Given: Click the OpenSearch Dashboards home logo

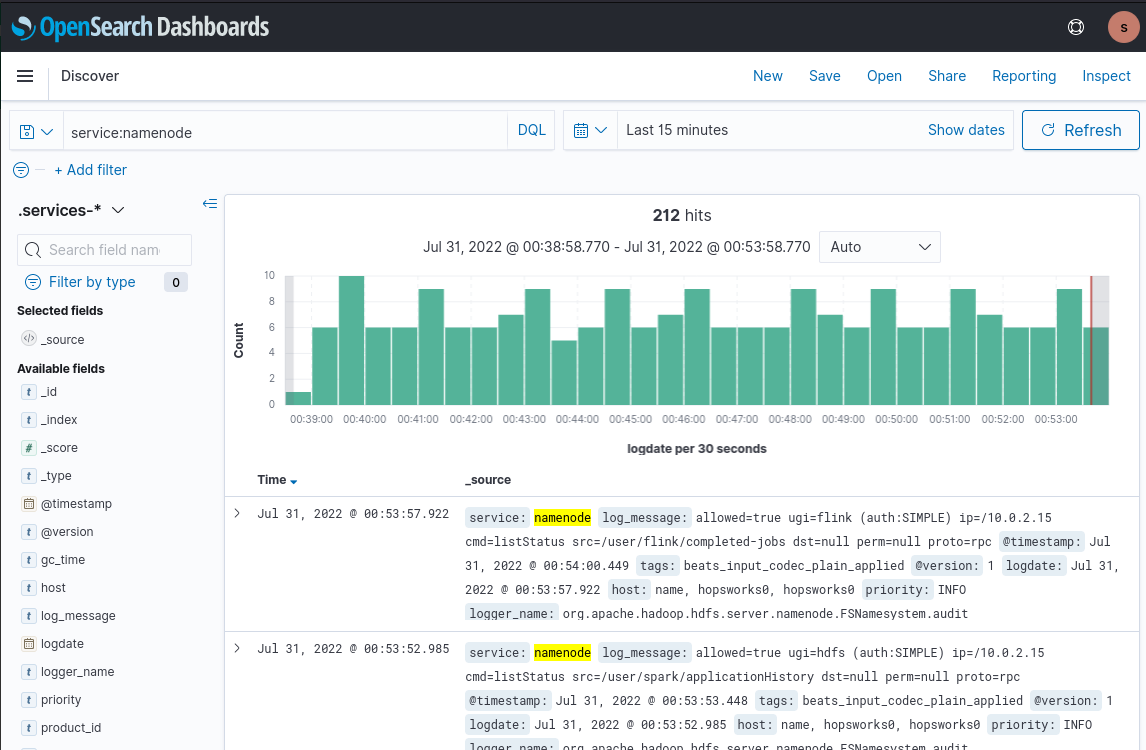Looking at the screenshot, I should click(x=138, y=27).
